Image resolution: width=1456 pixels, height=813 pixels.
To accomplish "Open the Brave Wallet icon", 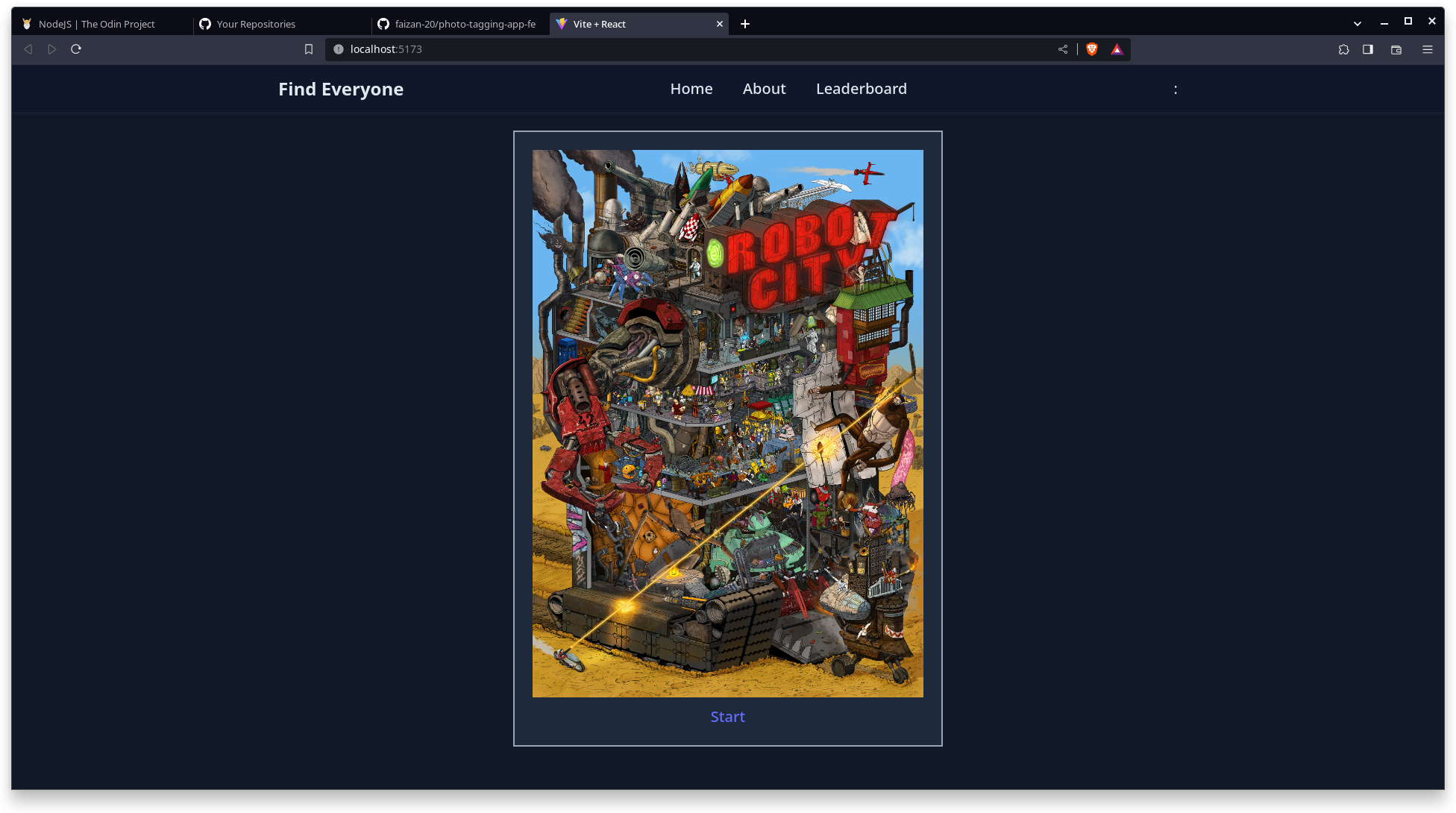I will click(x=1396, y=49).
